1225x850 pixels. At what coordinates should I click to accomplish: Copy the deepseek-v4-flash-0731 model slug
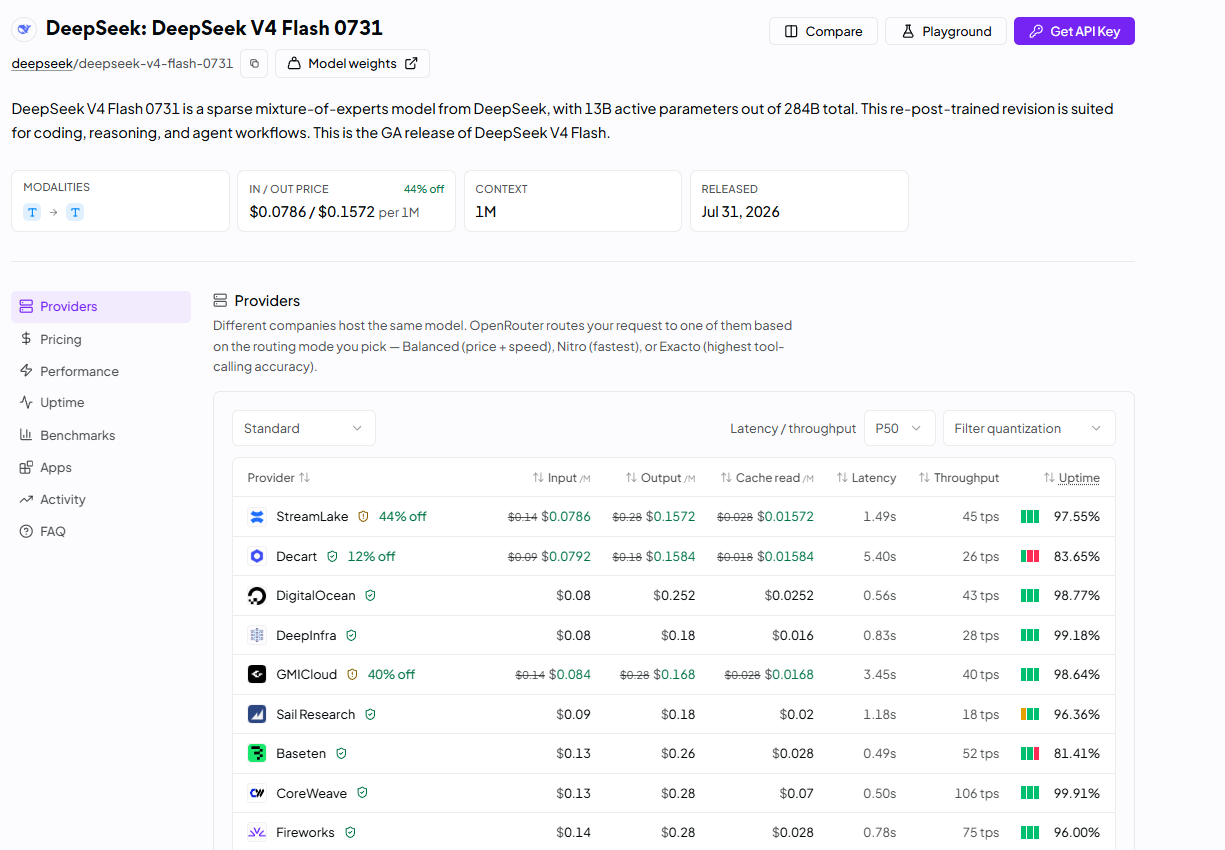[x=254, y=63]
